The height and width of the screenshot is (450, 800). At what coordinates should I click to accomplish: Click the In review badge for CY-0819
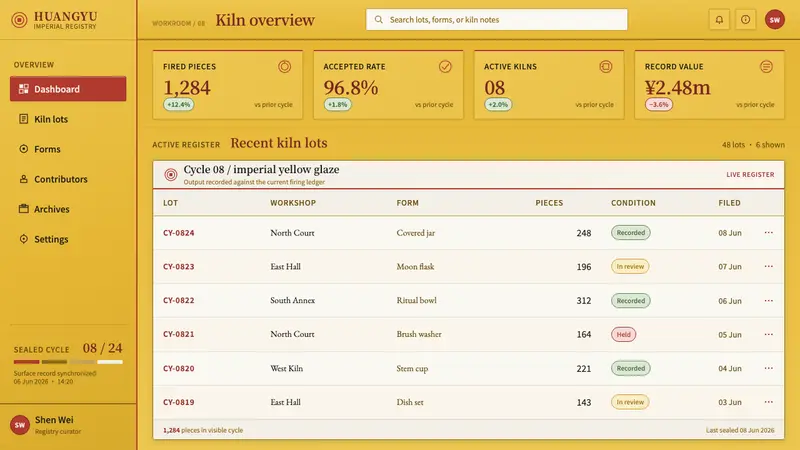(630, 402)
